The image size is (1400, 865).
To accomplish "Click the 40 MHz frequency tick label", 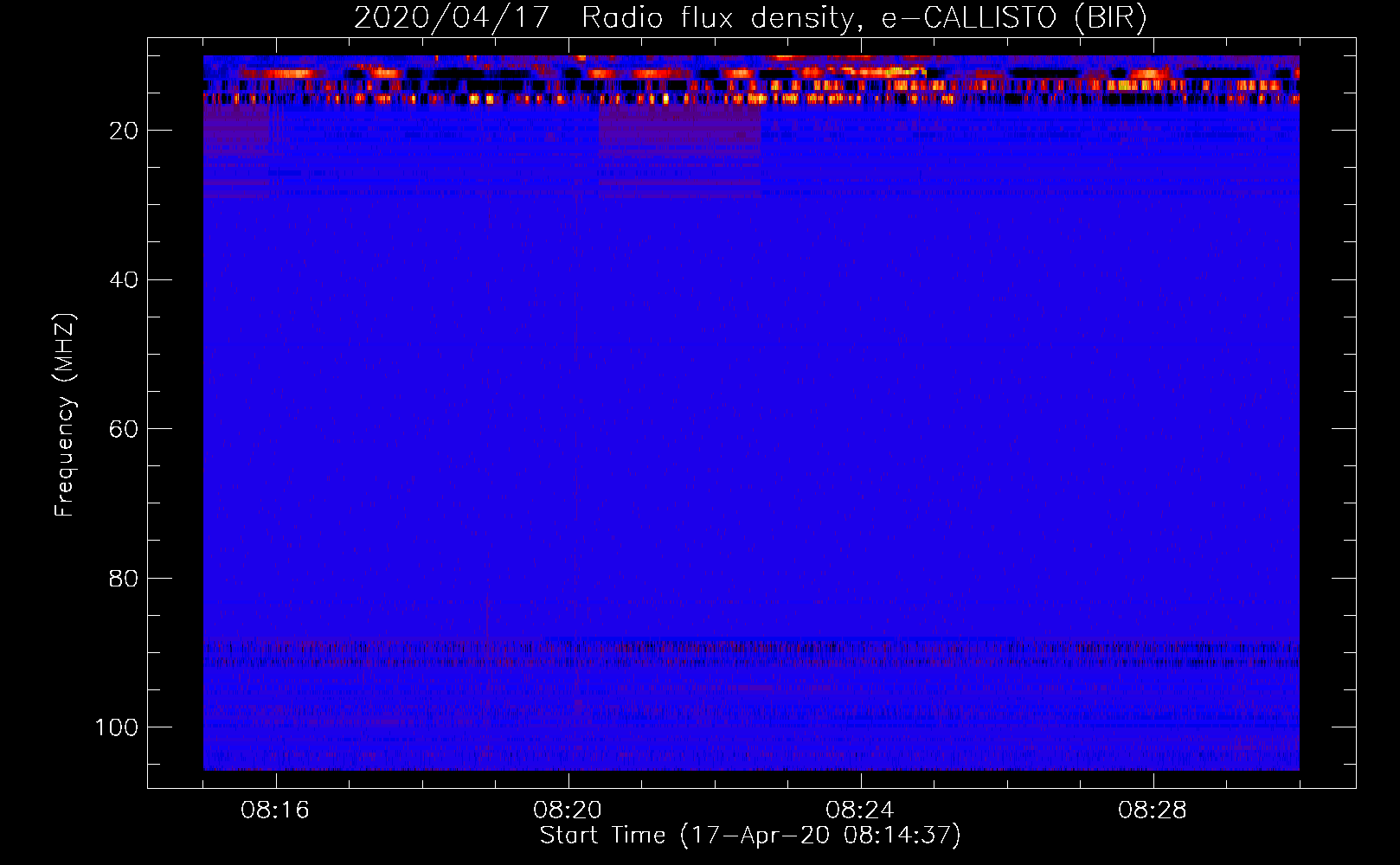I will (124, 279).
